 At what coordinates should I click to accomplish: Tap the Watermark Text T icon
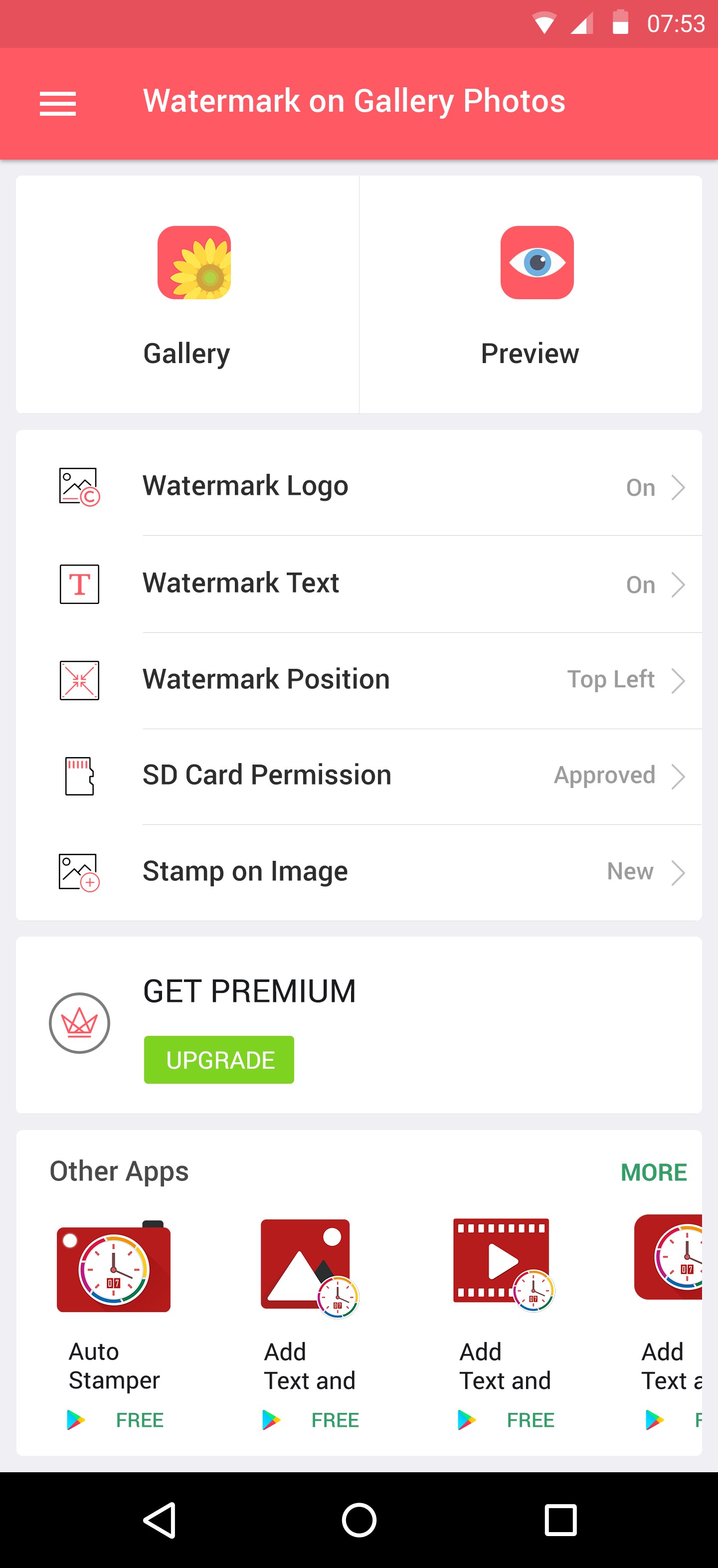click(x=79, y=584)
